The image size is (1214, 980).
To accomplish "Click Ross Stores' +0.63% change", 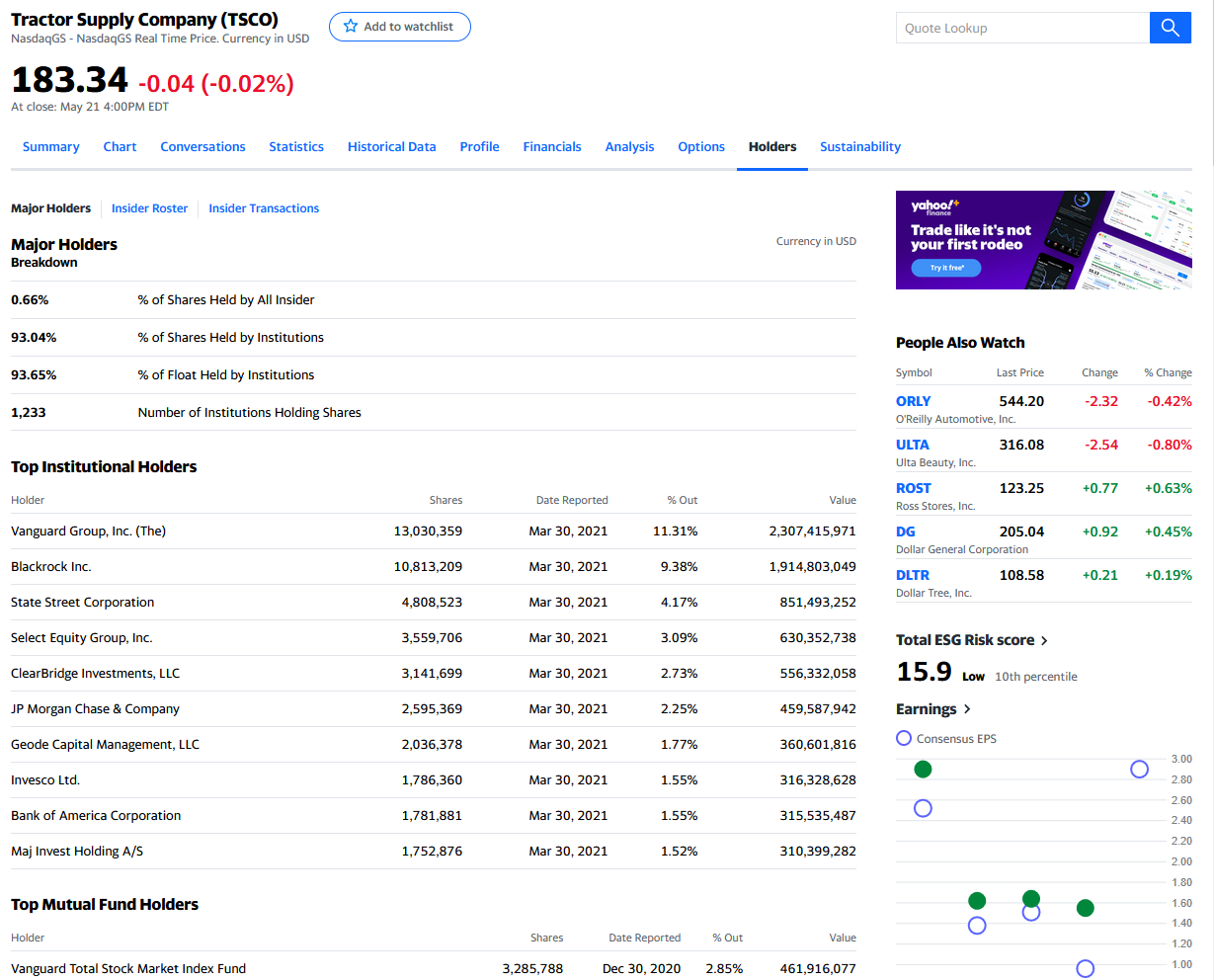I will [x=1169, y=488].
